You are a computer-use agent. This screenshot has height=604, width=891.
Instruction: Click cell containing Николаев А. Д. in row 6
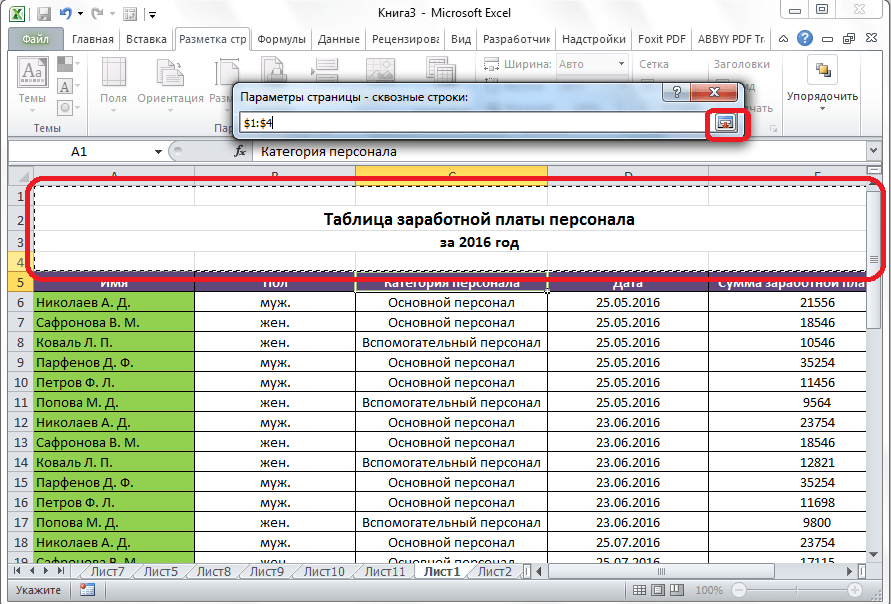[113, 301]
